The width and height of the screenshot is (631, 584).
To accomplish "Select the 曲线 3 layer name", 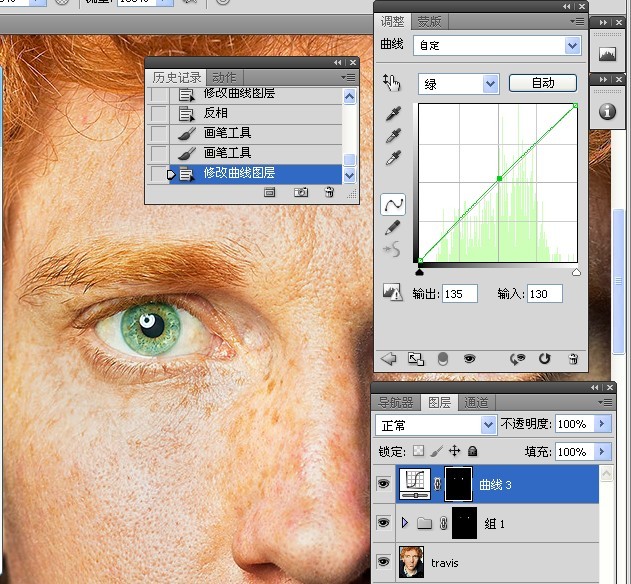I will pyautogui.click(x=495, y=485).
